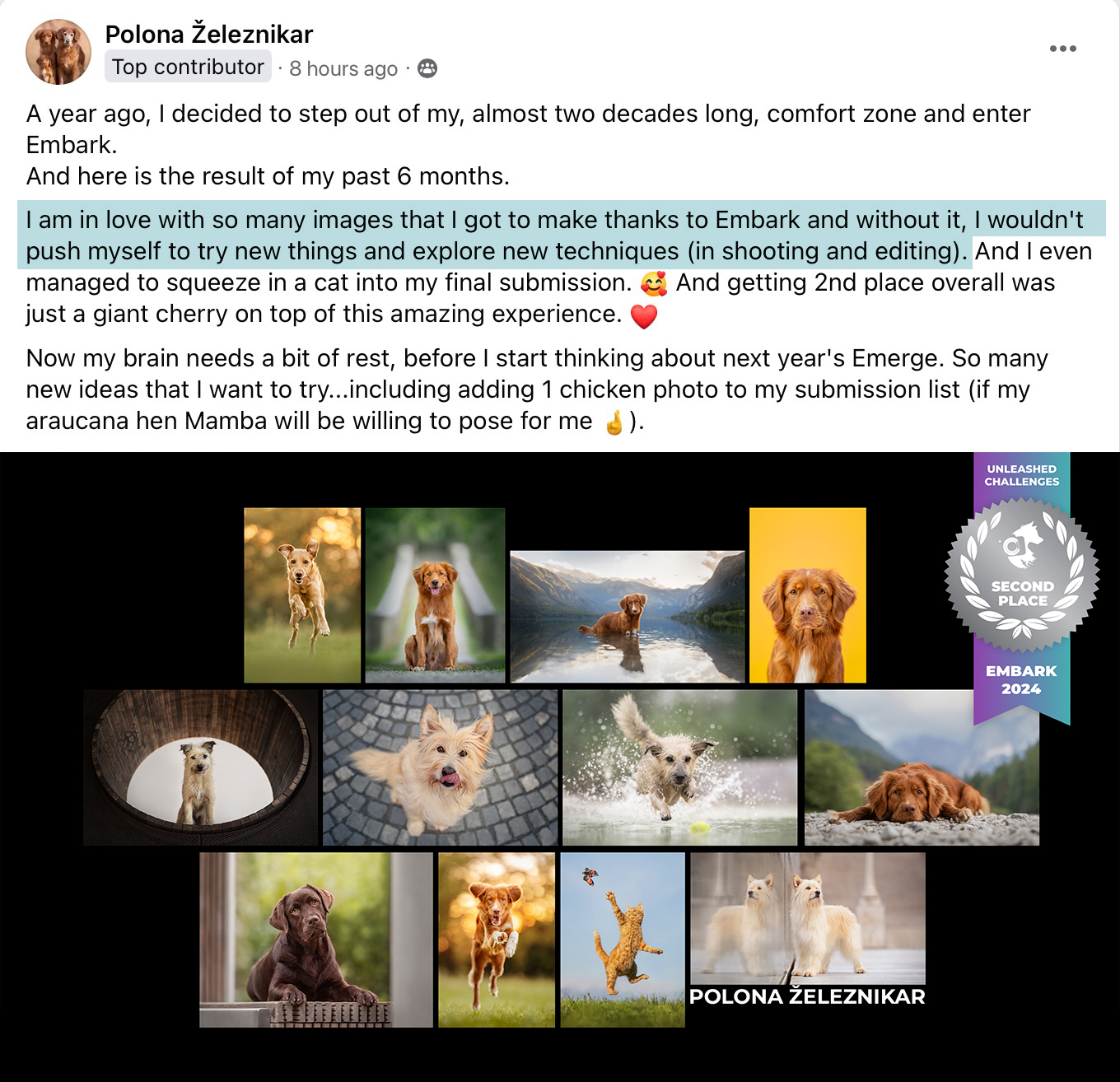The width and height of the screenshot is (1120, 1082).
Task: Open the three-dots post options menu
Action: click(x=1062, y=49)
